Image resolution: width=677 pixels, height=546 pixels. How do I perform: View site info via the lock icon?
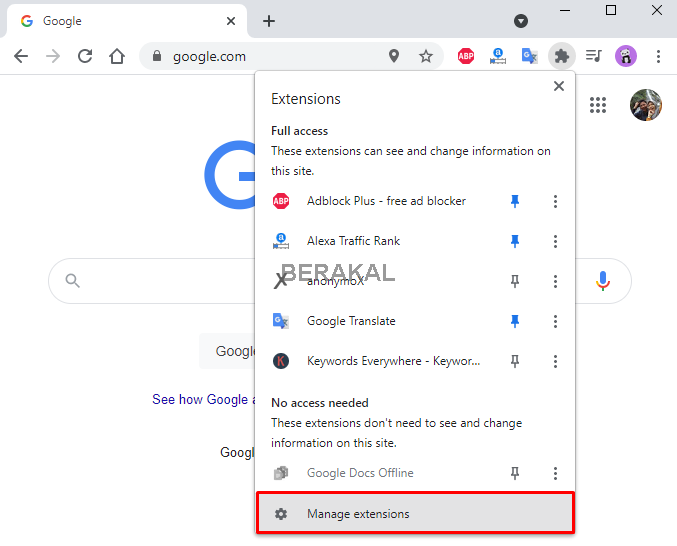pyautogui.click(x=157, y=56)
